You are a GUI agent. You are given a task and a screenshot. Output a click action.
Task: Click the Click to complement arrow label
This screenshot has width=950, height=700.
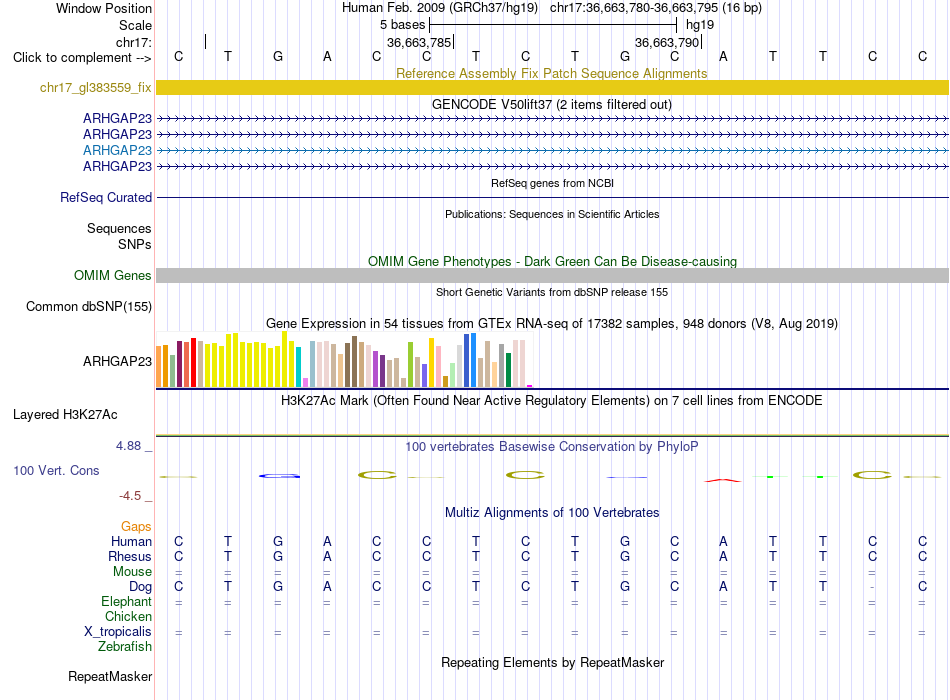pos(82,58)
